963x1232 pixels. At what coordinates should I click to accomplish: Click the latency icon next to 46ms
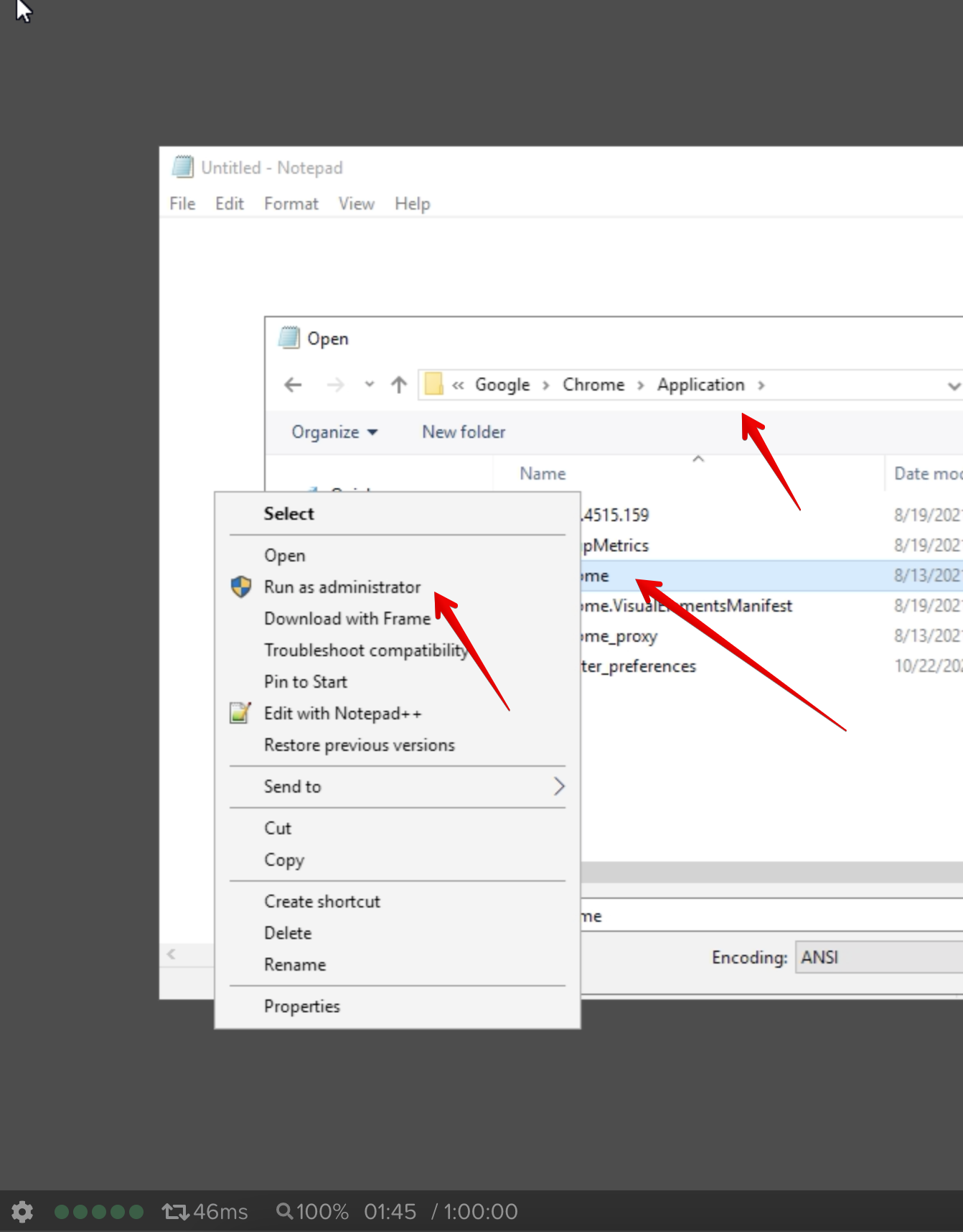175,1212
